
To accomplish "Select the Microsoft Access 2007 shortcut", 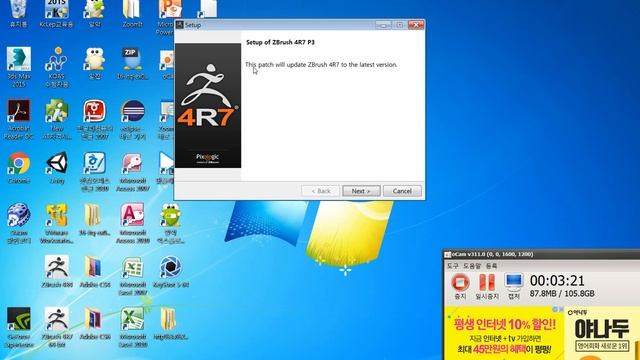I will [132, 172].
